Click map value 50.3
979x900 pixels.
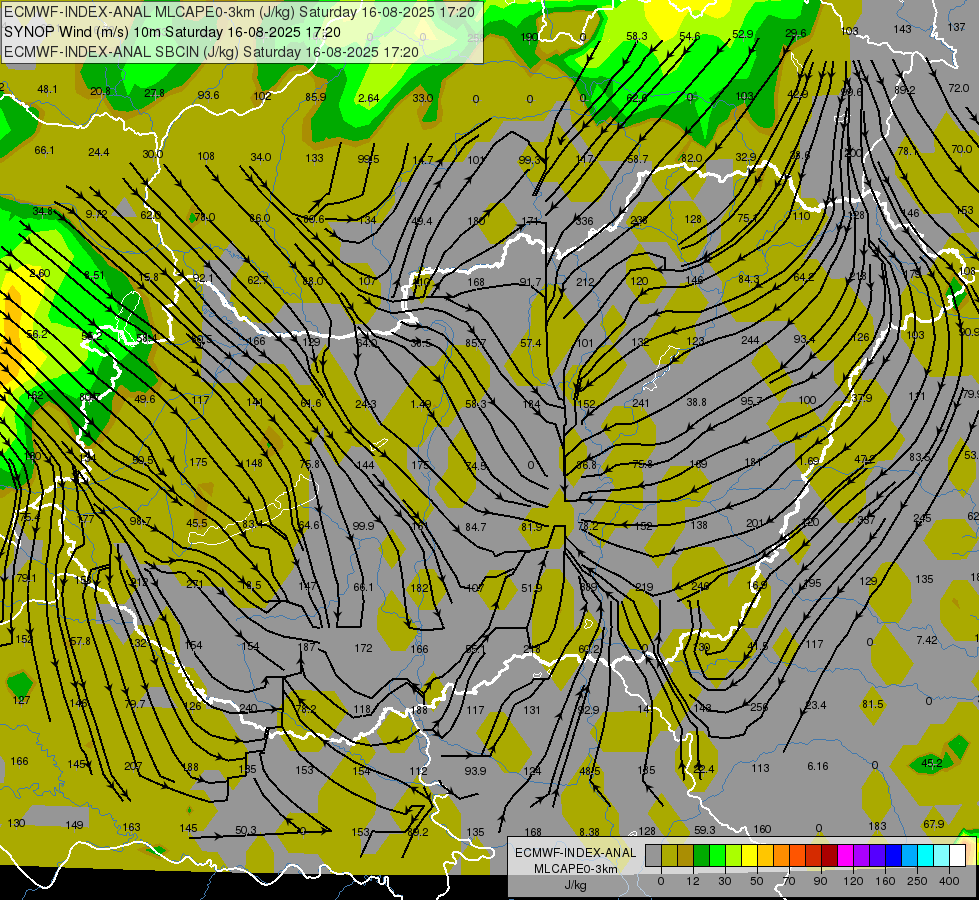click(x=246, y=830)
